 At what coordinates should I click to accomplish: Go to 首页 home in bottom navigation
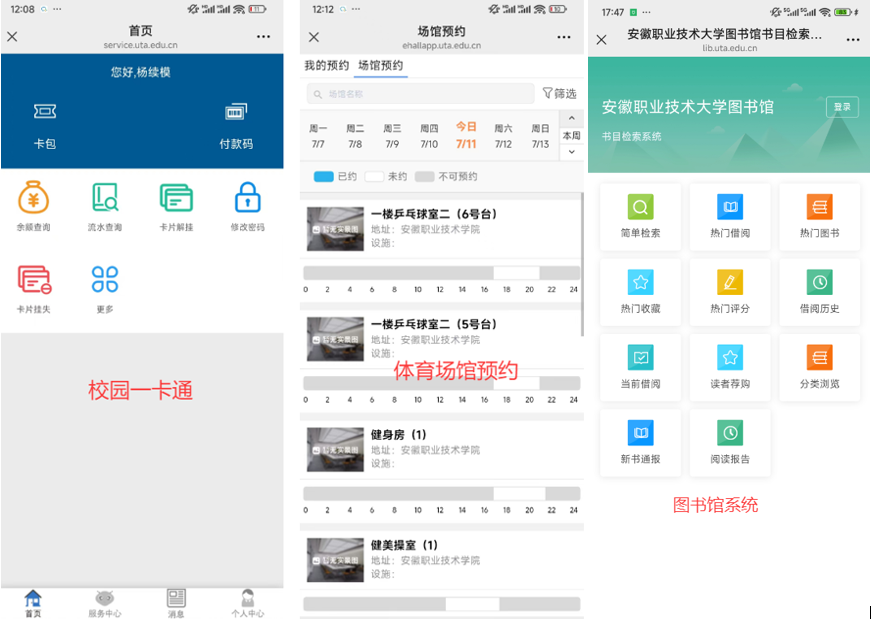33,603
